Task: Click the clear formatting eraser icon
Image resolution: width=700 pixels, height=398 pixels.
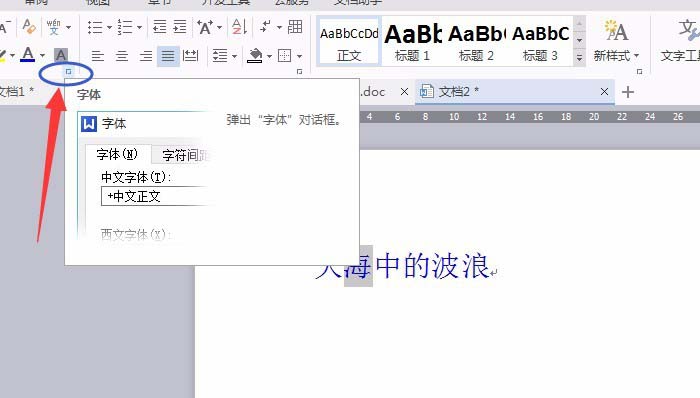Action: tap(29, 26)
